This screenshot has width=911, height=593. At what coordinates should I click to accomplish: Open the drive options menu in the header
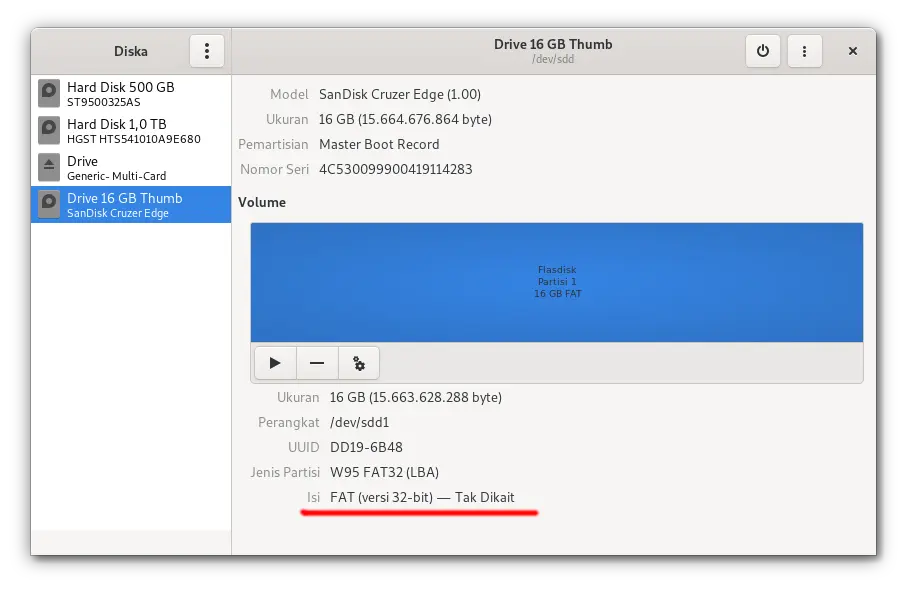[x=805, y=50]
